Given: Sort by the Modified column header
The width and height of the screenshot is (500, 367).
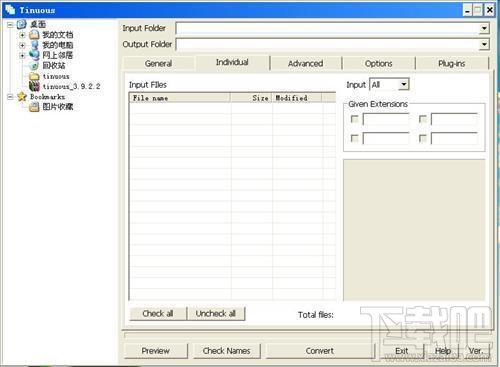Looking at the screenshot, I should tap(297, 98).
